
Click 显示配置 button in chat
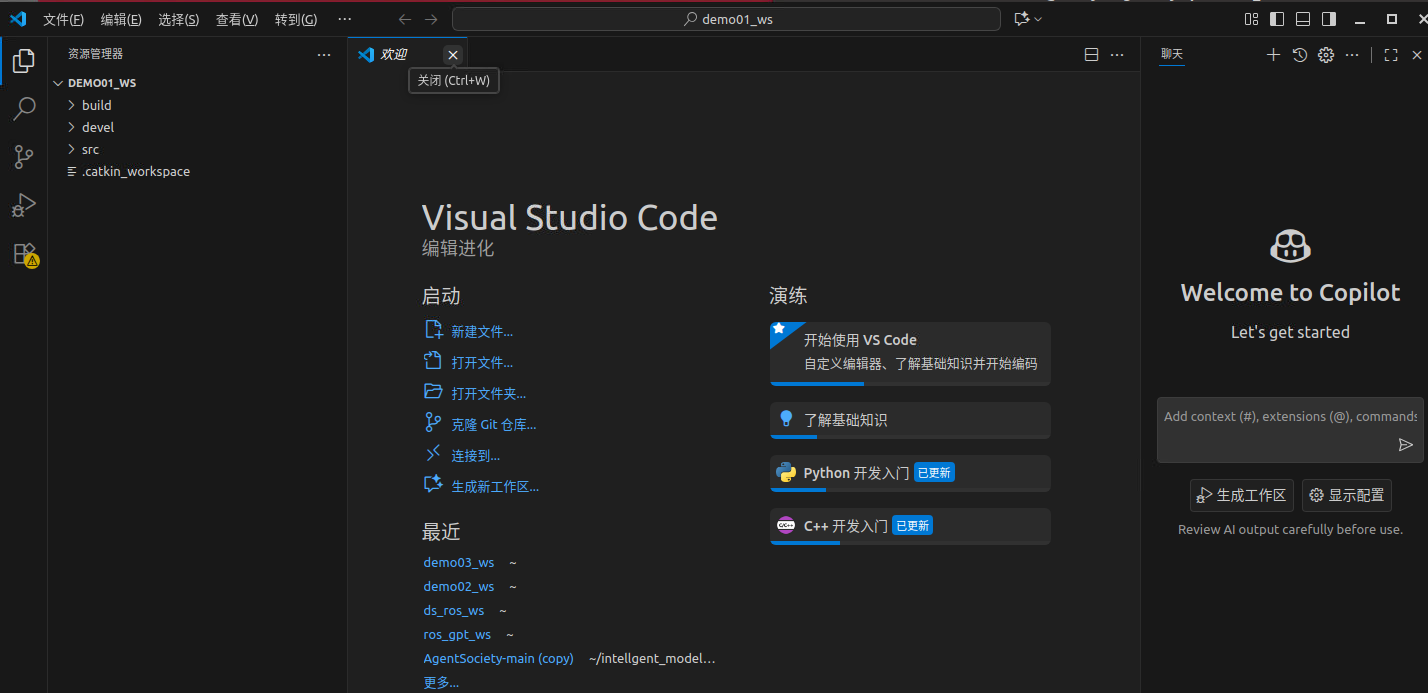pyautogui.click(x=1347, y=495)
